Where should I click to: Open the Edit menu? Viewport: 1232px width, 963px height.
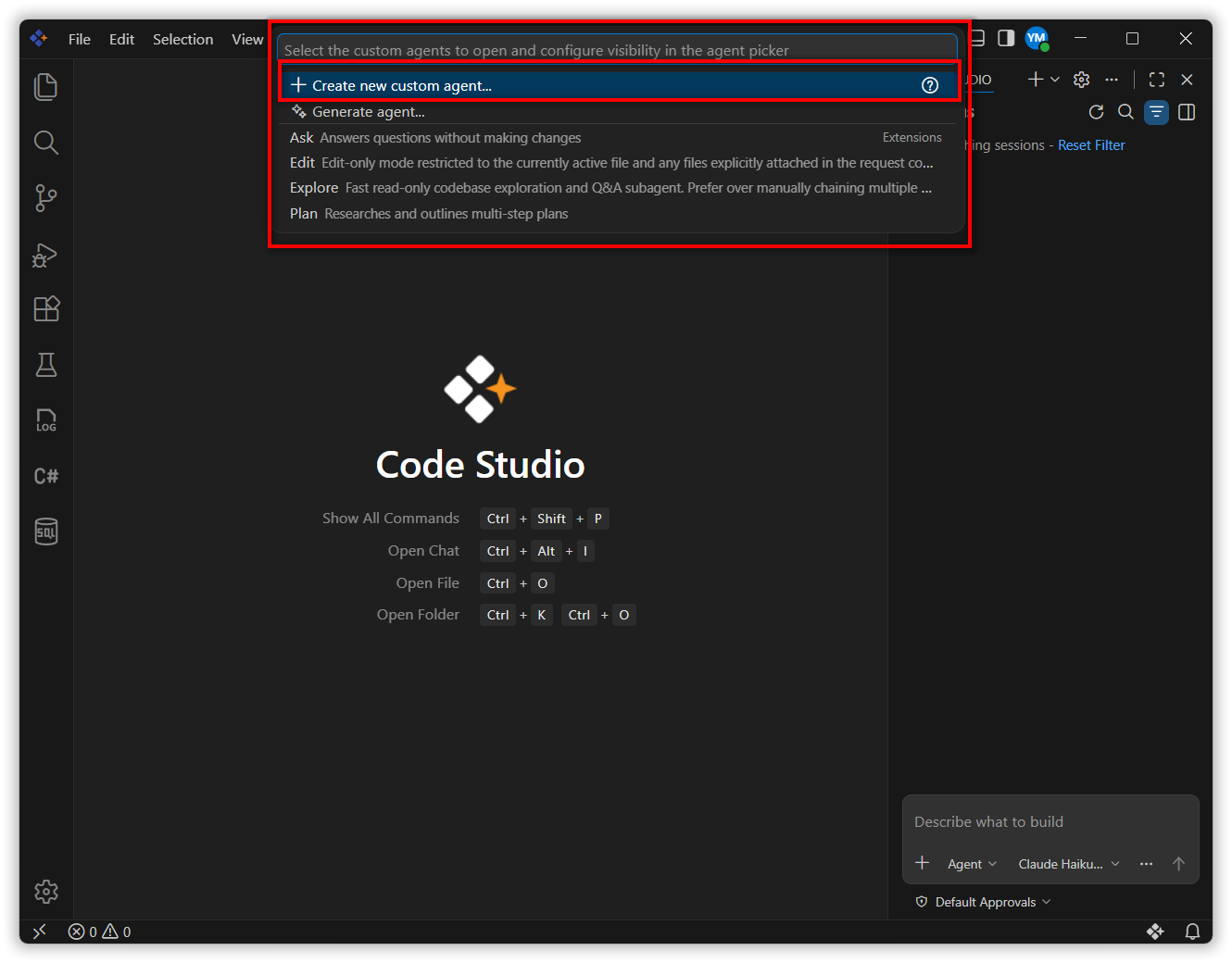pyautogui.click(x=121, y=39)
